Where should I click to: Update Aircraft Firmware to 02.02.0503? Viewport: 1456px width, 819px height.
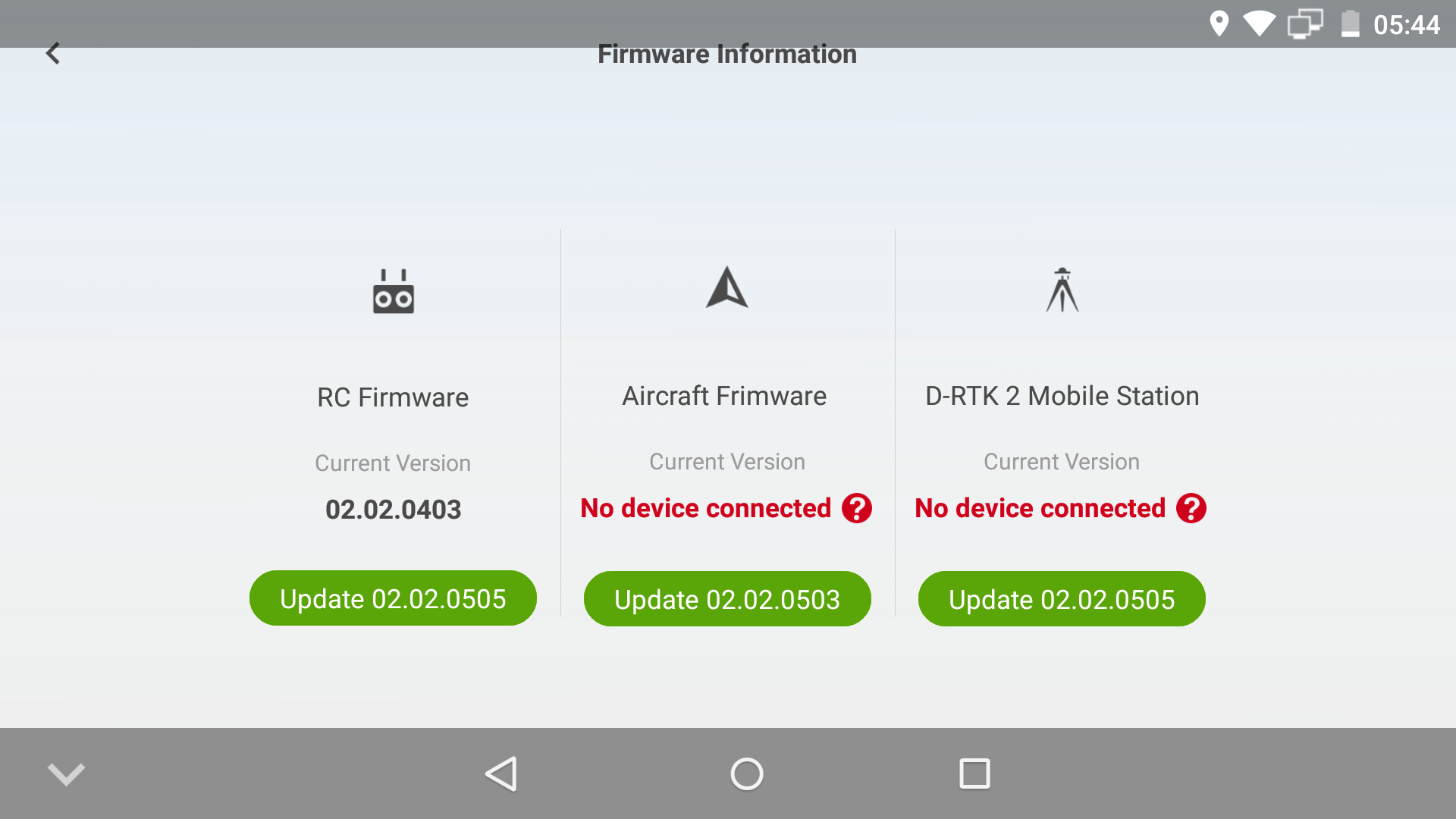coord(727,599)
